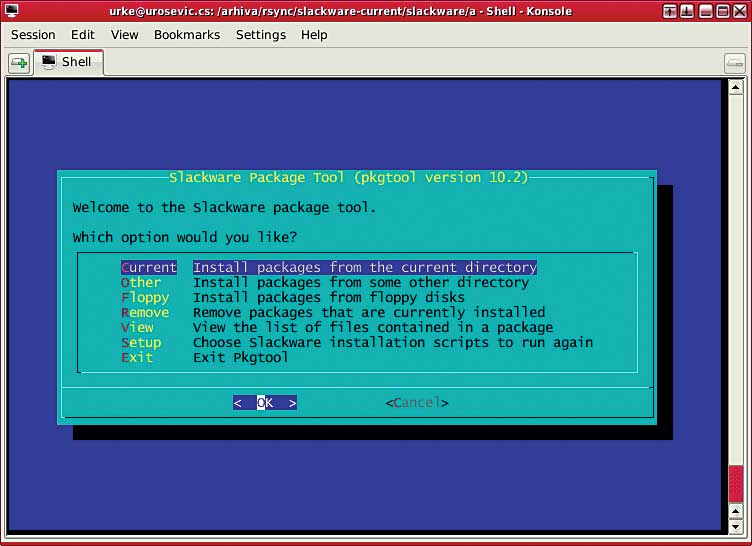Confirm with the OK button

(x=265, y=403)
